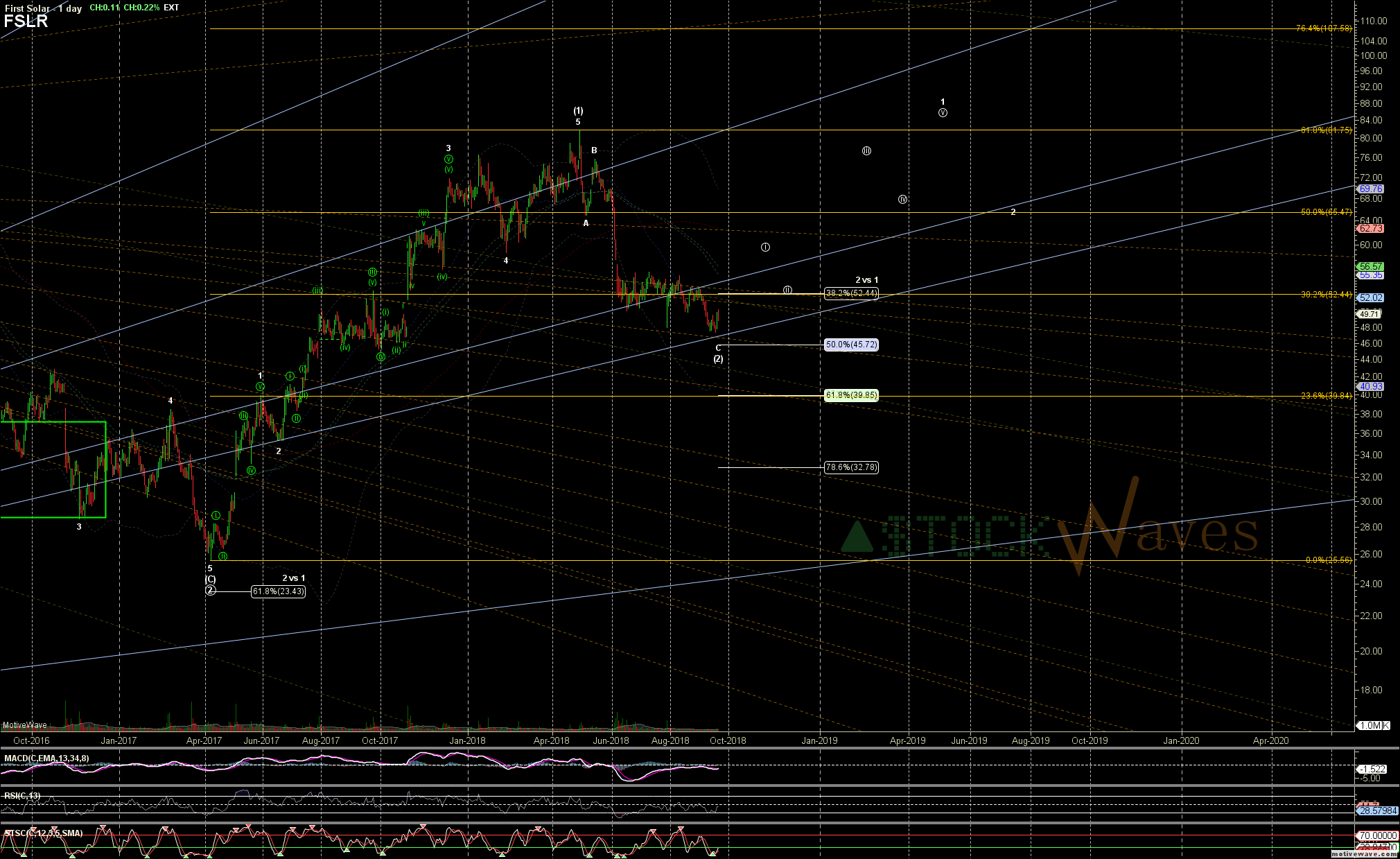
Task: Click the 'CH:0.22%' change readout
Action: coord(141,8)
